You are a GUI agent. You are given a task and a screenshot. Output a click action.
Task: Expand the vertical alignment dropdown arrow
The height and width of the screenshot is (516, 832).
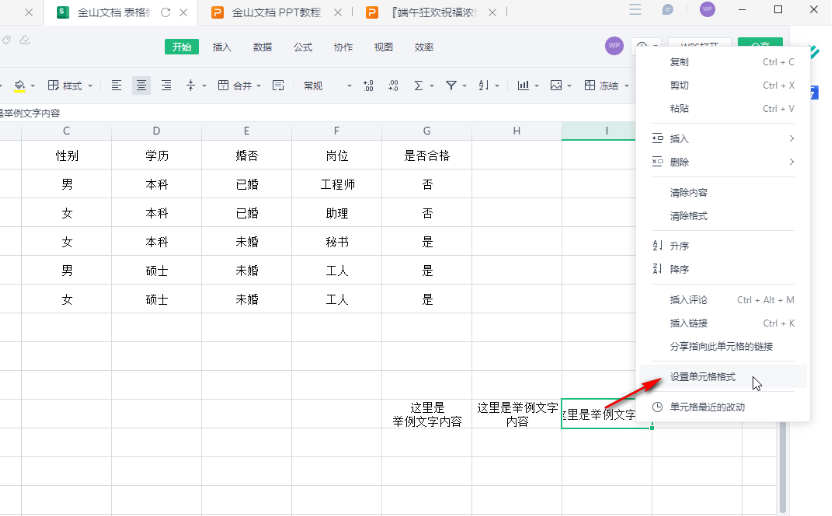pos(204,86)
